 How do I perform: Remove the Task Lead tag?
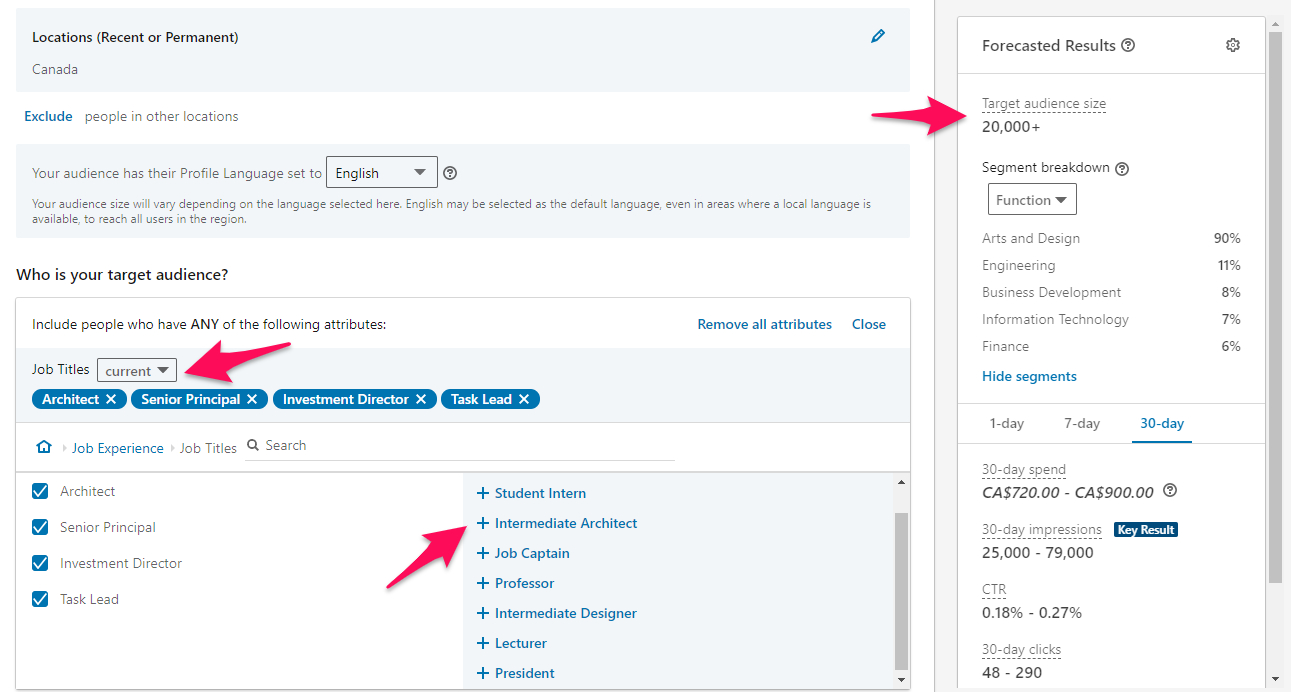pyautogui.click(x=523, y=399)
